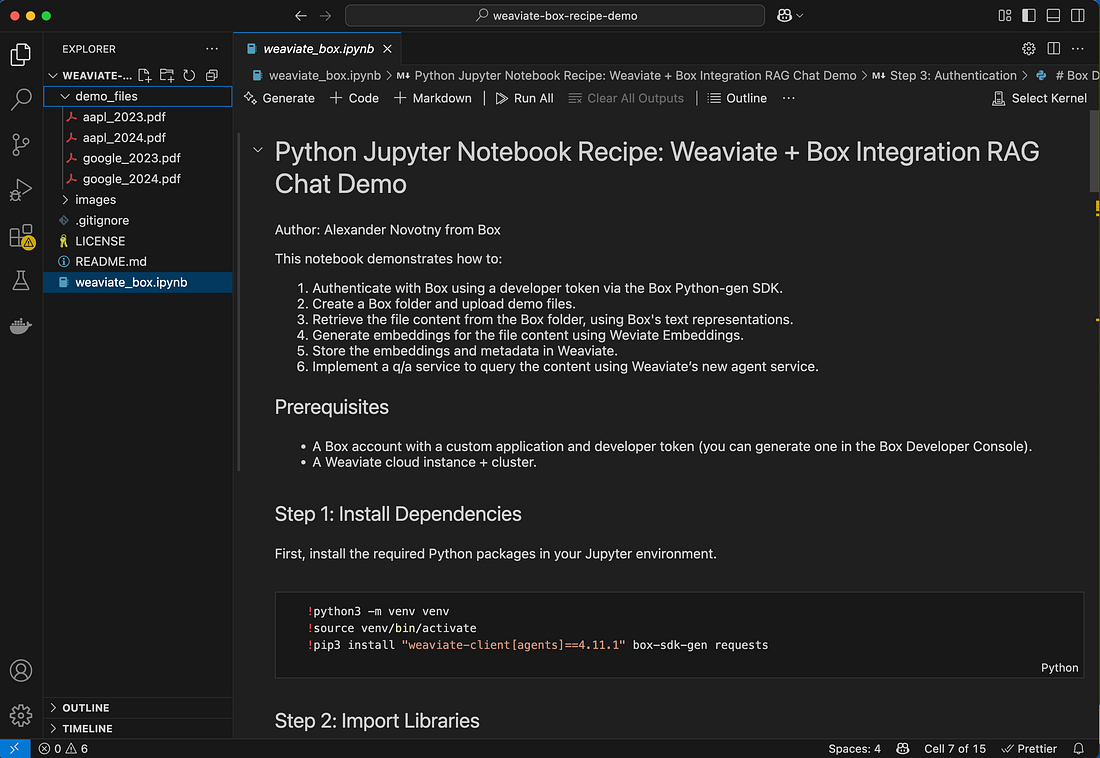Open the .gitignore file
Screen dimensions: 1100x758
[x=138, y=220]
